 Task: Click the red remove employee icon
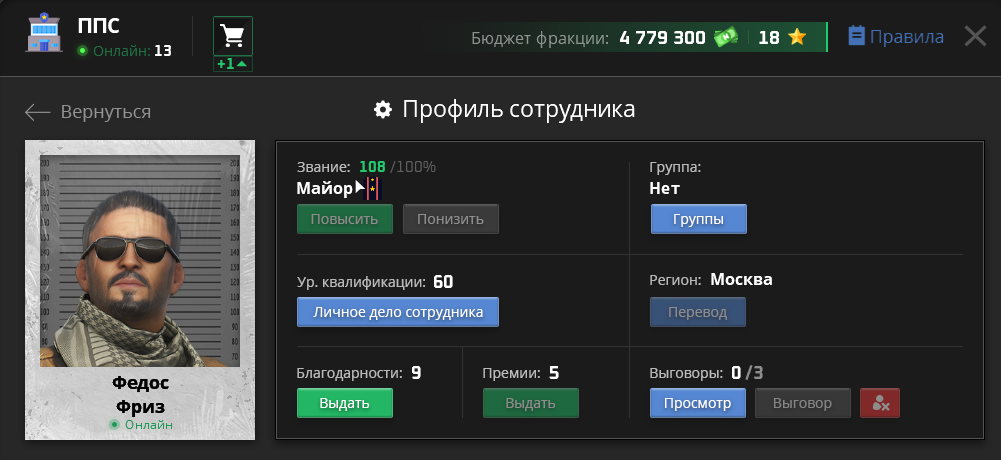point(880,403)
